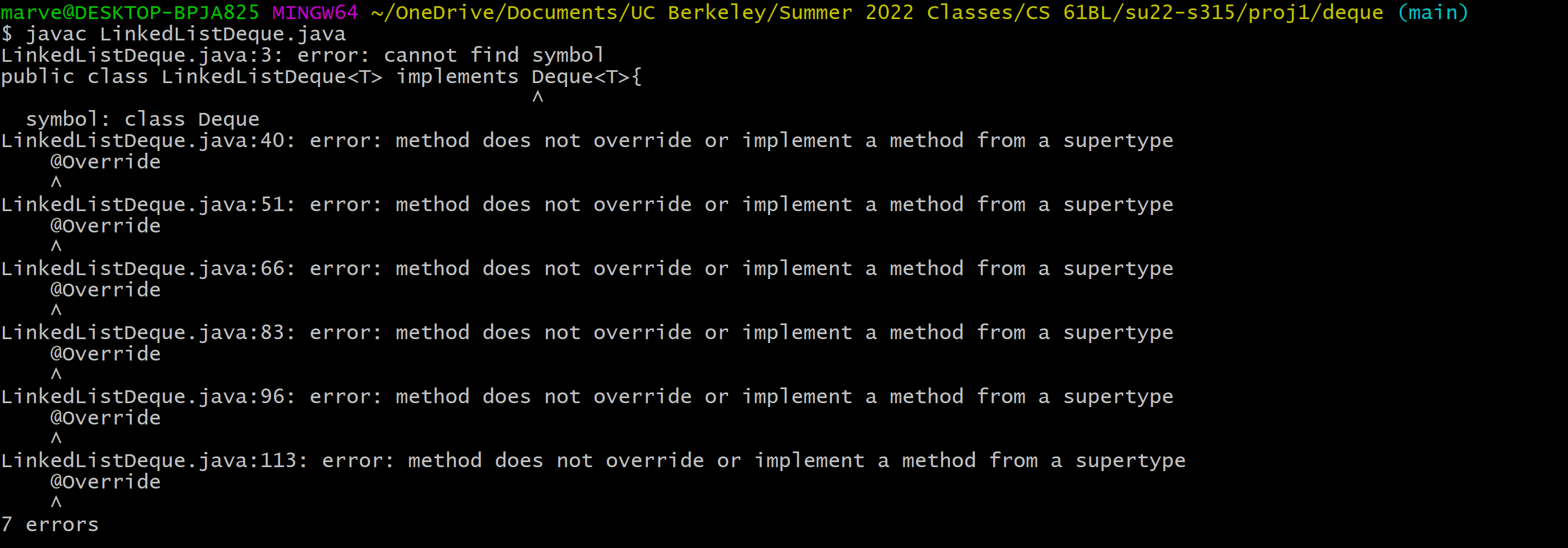Click the MINGW64 label in the prompt
The image size is (1568, 548).
coord(315,12)
